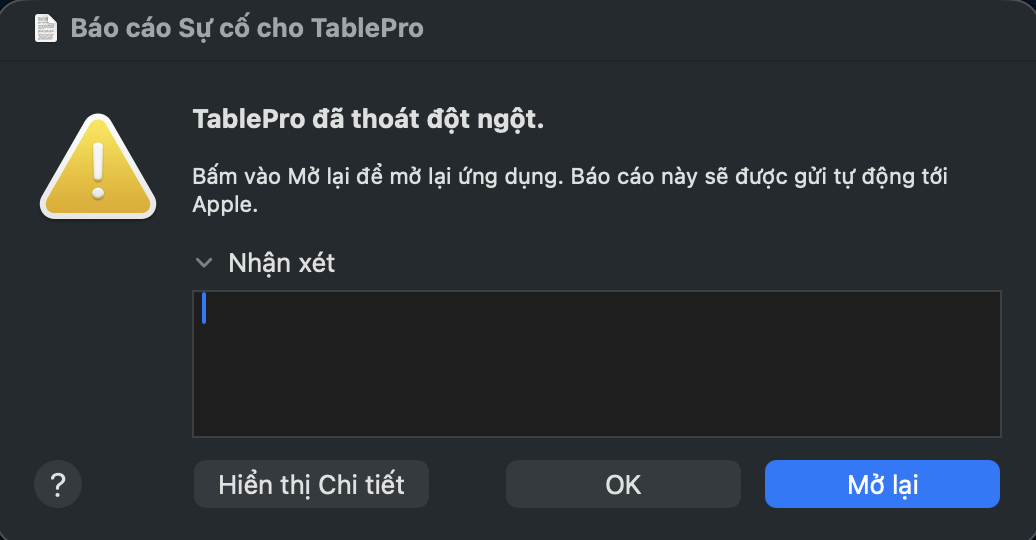Click the yellow warning triangle icon

pyautogui.click(x=98, y=167)
